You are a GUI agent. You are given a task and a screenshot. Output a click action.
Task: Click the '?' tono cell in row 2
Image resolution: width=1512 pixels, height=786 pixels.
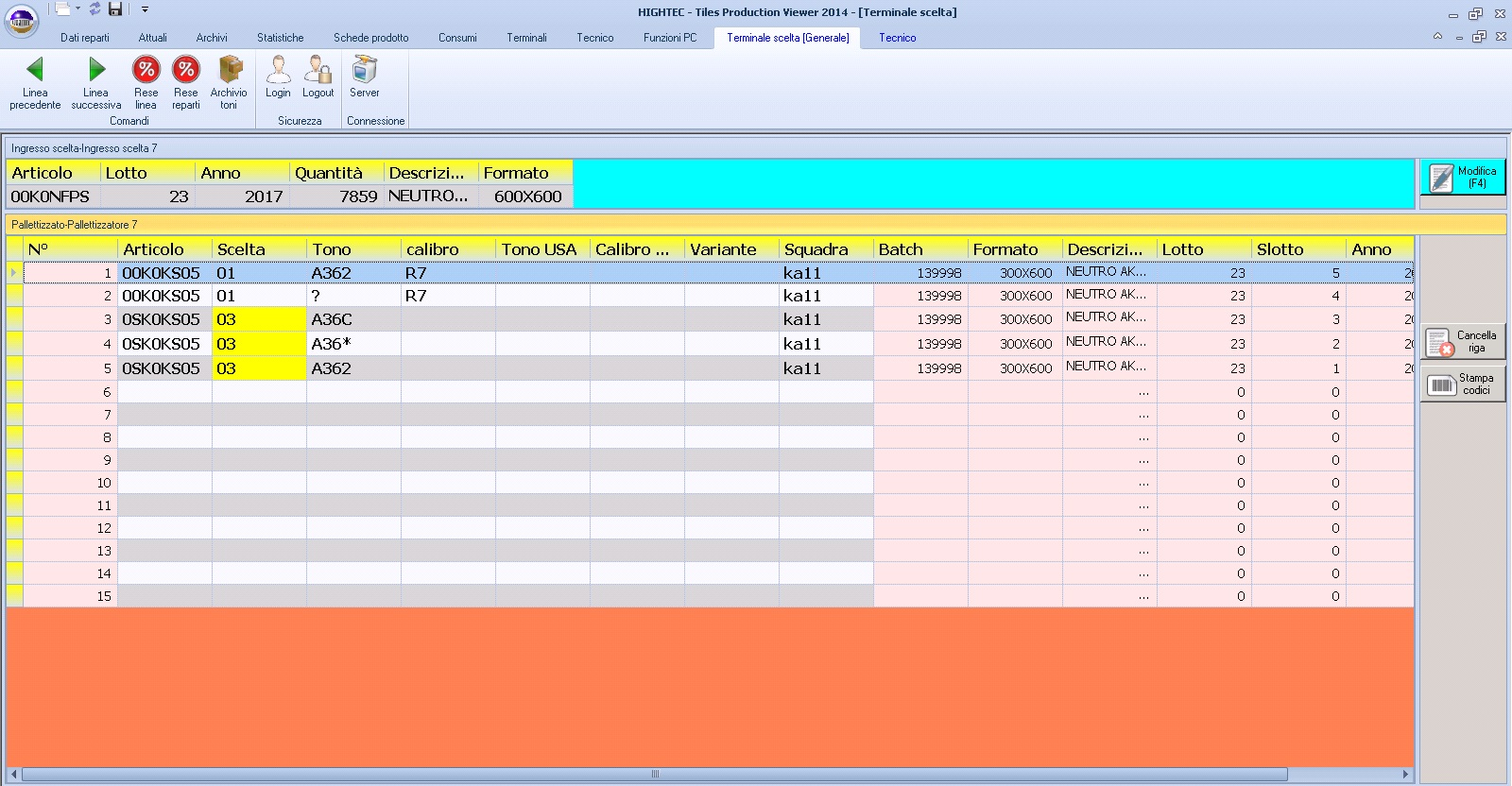[353, 296]
